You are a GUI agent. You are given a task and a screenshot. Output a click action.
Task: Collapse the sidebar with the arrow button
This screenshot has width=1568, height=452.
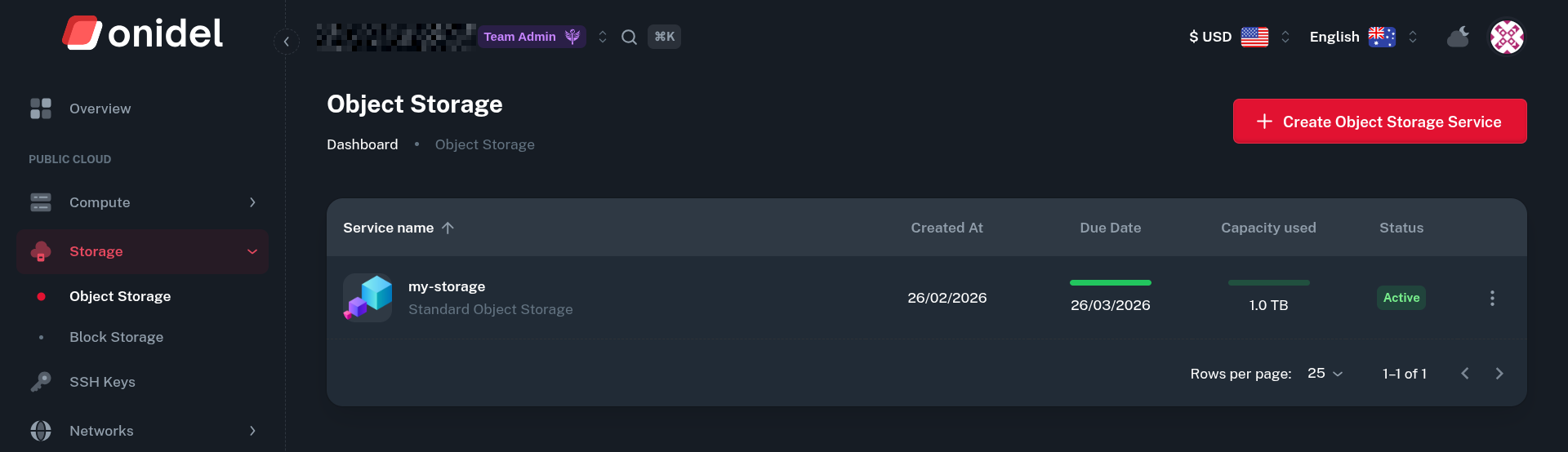pyautogui.click(x=287, y=41)
